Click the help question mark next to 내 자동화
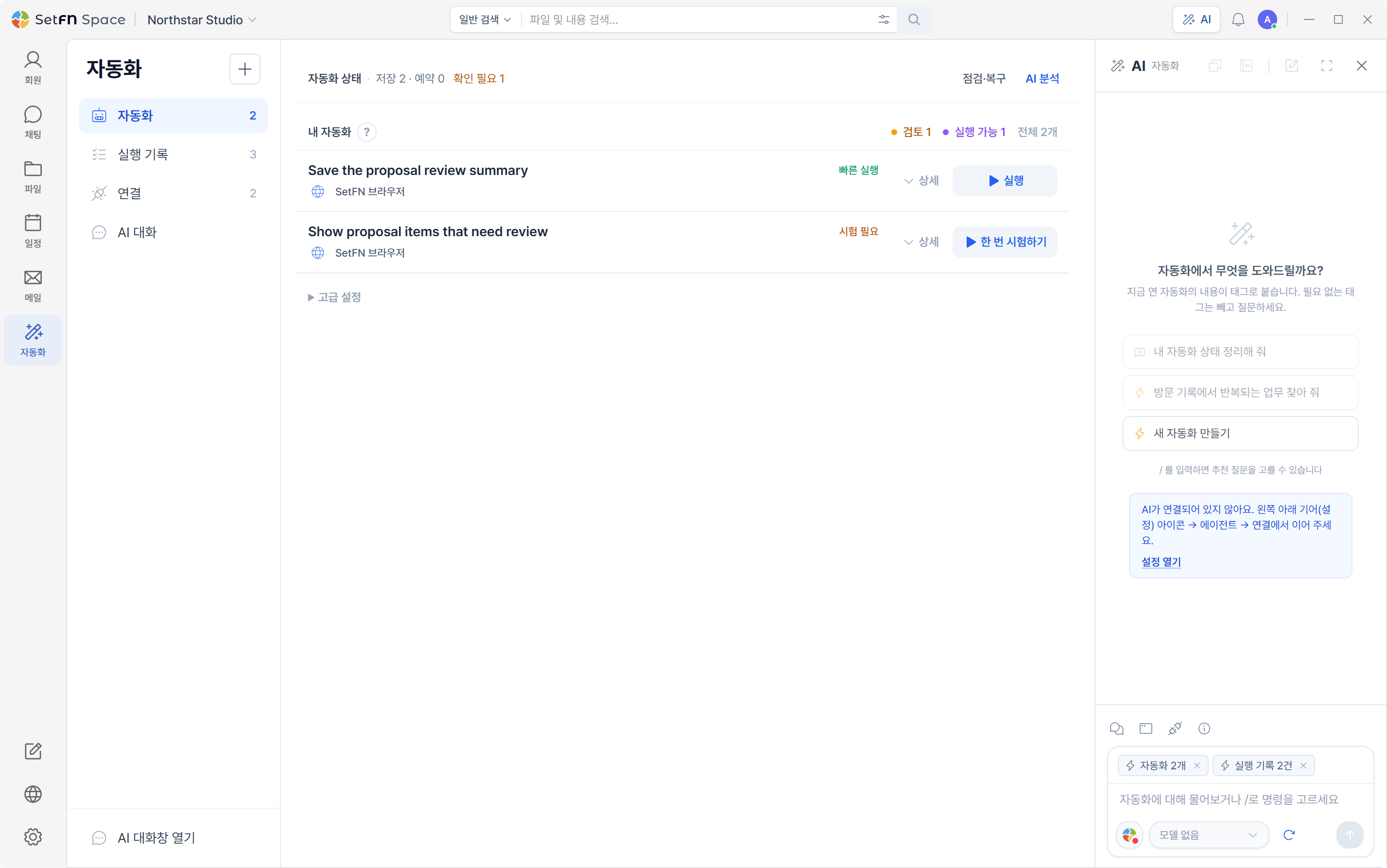 click(366, 132)
